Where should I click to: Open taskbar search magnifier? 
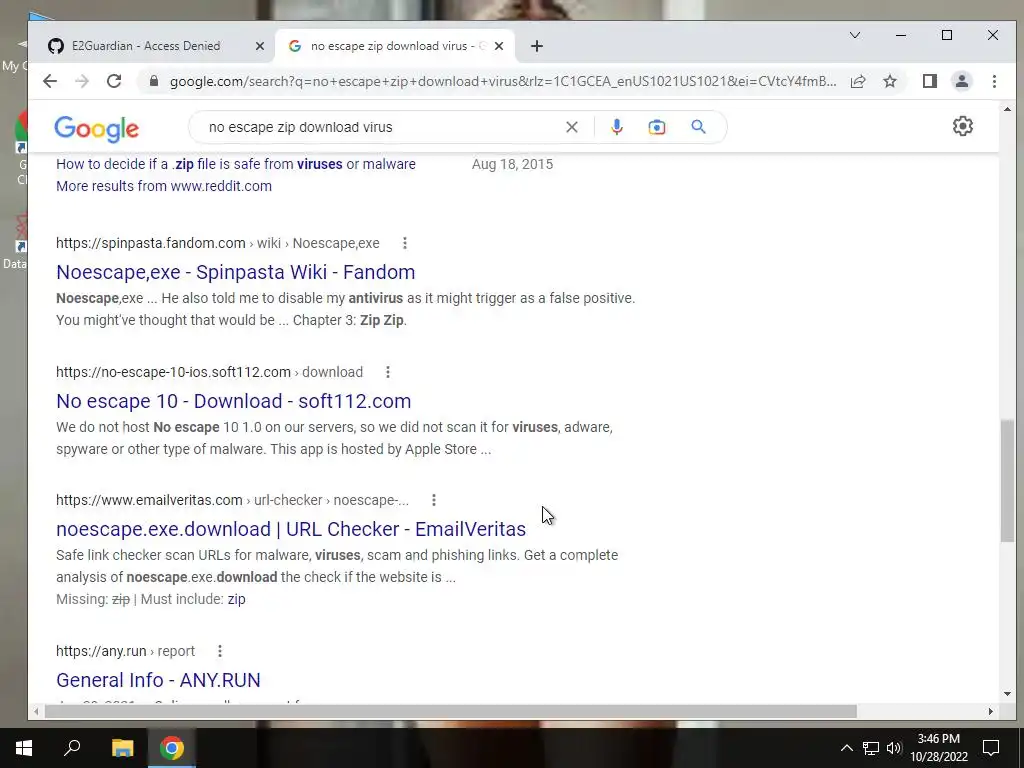(x=72, y=748)
